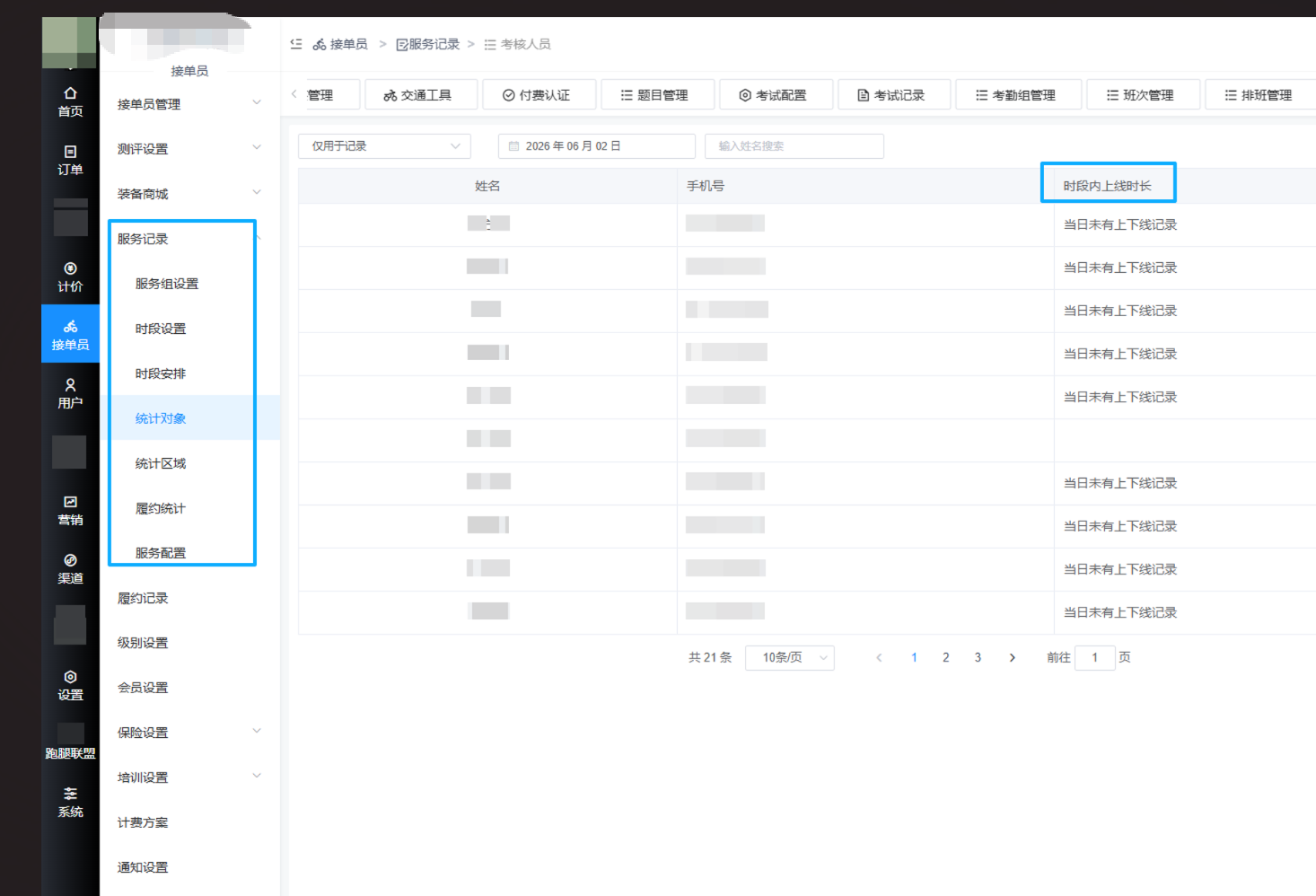Expand the 装备商城 menu group
The image size is (1316, 896).
(189, 194)
